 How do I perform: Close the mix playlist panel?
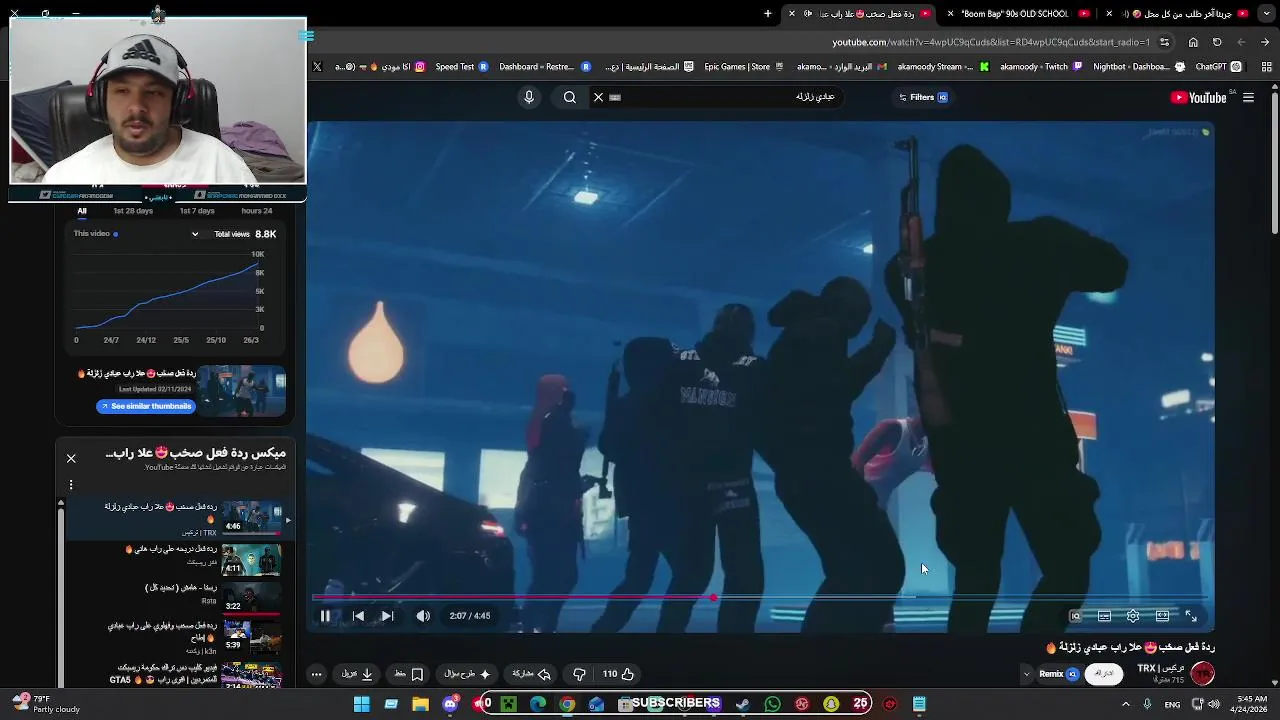pyautogui.click(x=71, y=458)
